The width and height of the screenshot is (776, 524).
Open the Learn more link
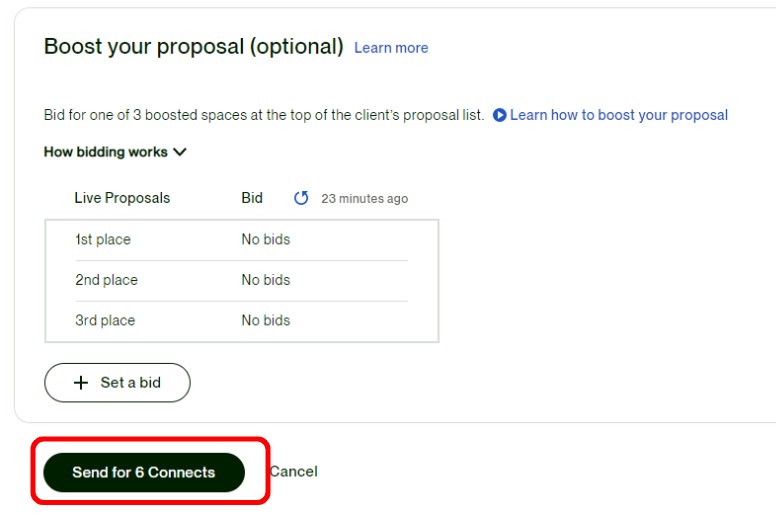(391, 48)
